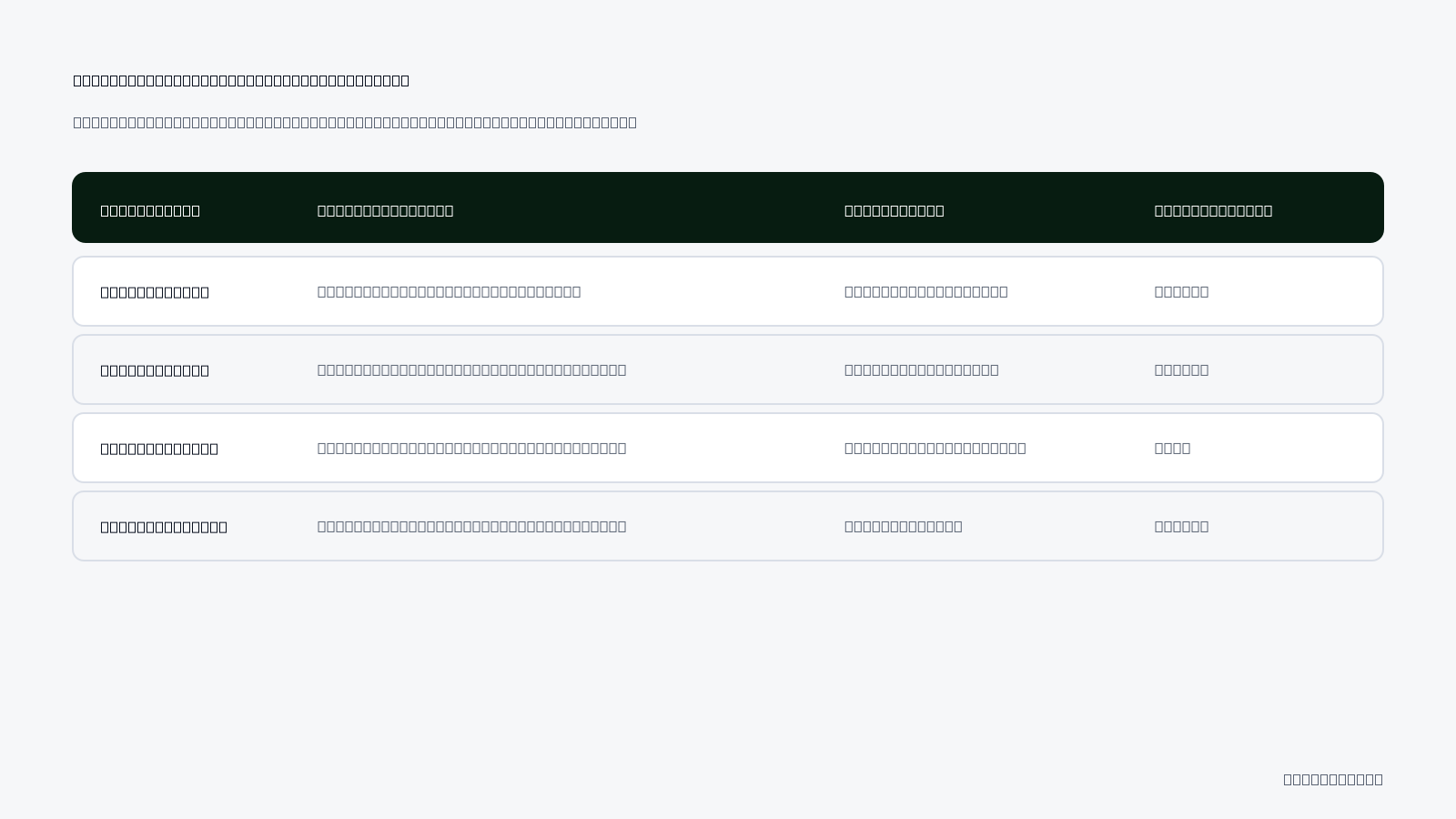Click the bold label of the fourth table row
Viewport: 1456px width, 819px height.
point(164,527)
